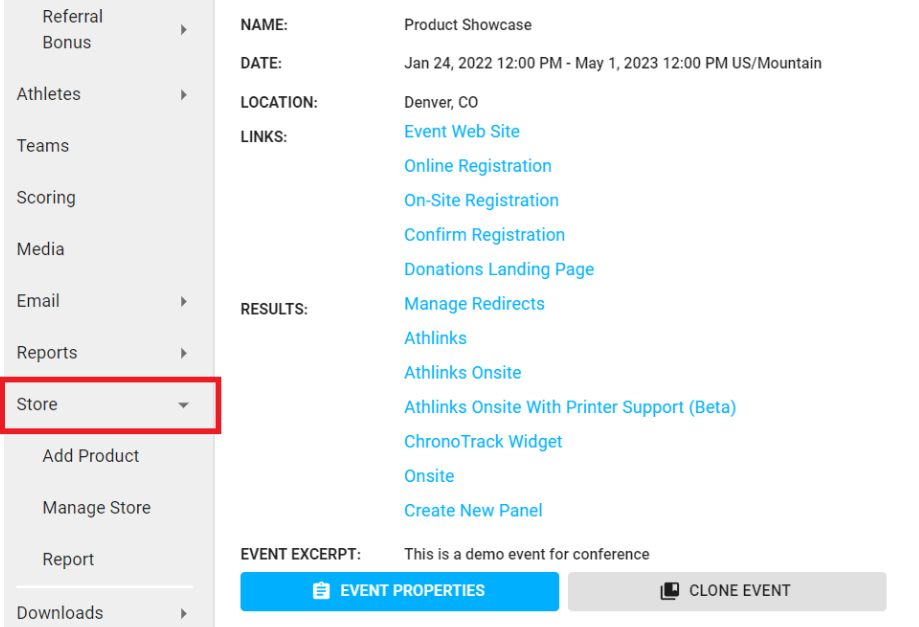Viewport: 919px width, 627px height.
Task: Click the Create New Panel link
Action: [x=473, y=511]
